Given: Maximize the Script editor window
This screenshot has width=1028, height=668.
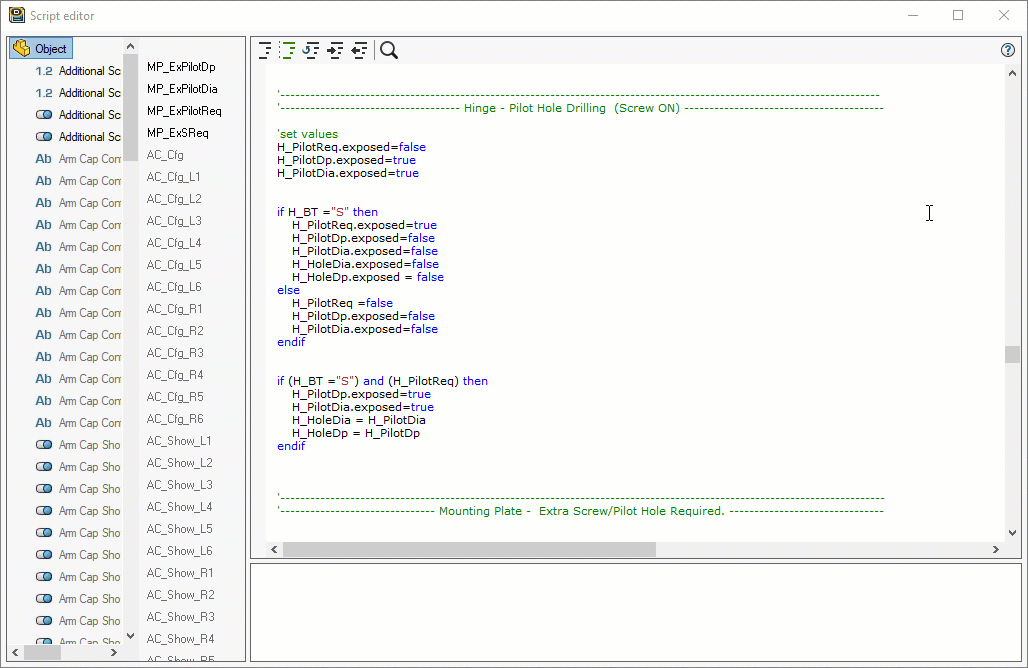Looking at the screenshot, I should [958, 15].
